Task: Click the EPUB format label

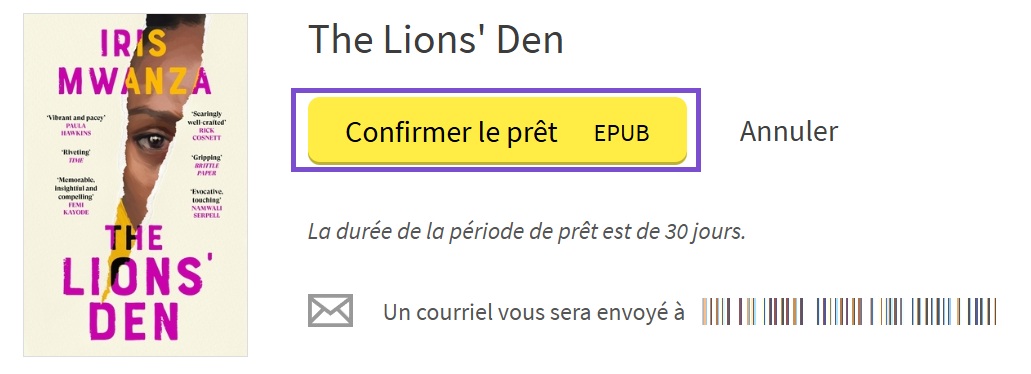Action: pos(621,133)
